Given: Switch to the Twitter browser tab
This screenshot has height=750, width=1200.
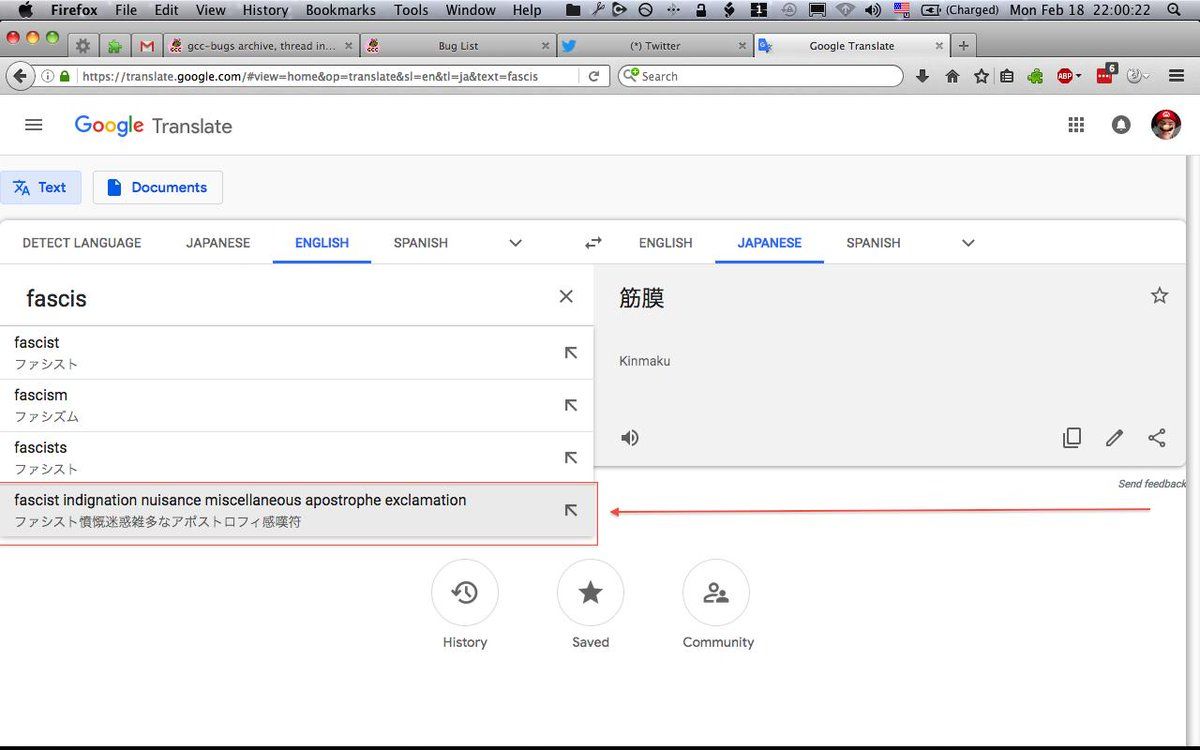Looking at the screenshot, I should 655,46.
